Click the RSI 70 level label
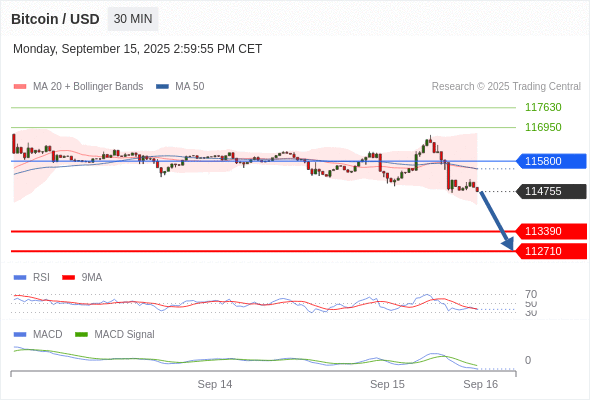This screenshot has width=590, height=400. [531, 294]
